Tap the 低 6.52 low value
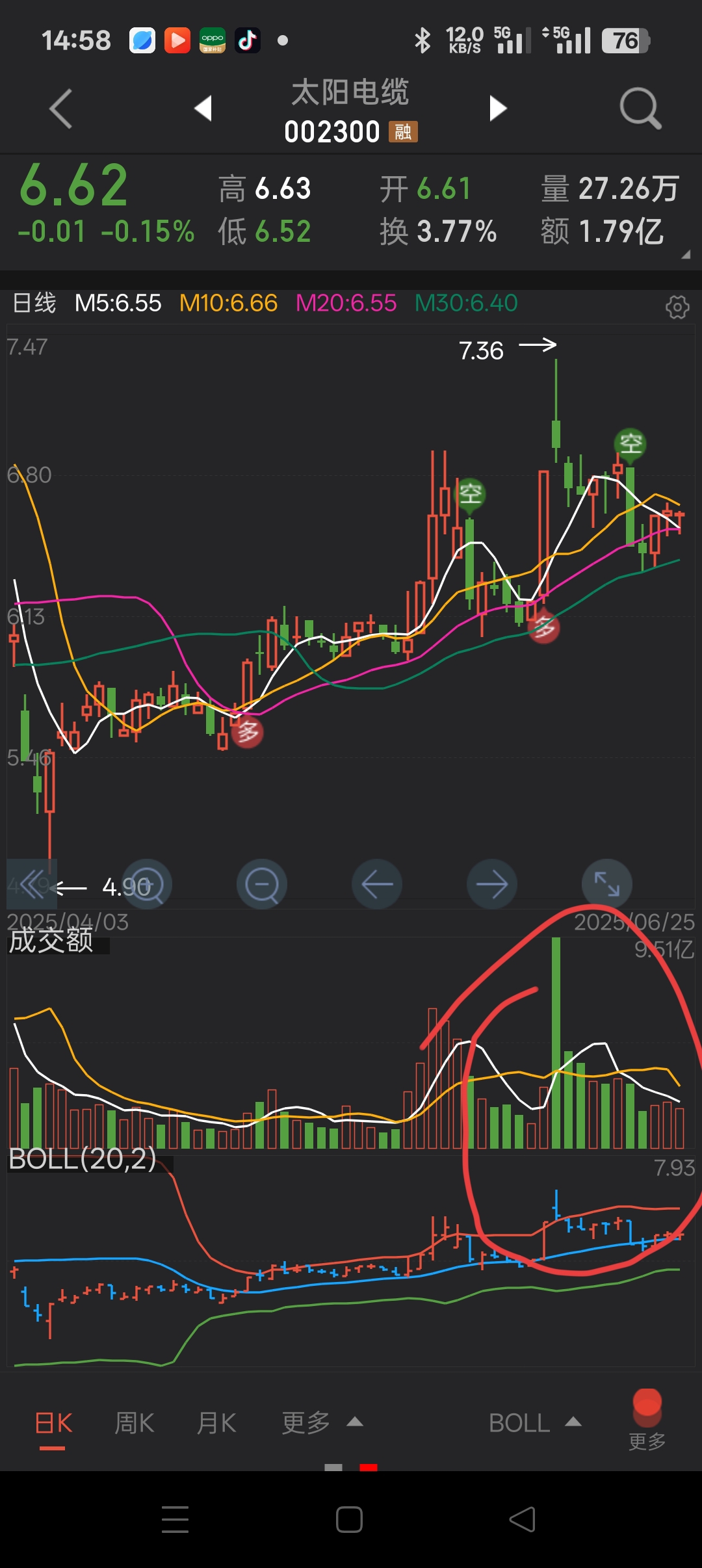Image resolution: width=702 pixels, height=1568 pixels. pyautogui.click(x=265, y=231)
